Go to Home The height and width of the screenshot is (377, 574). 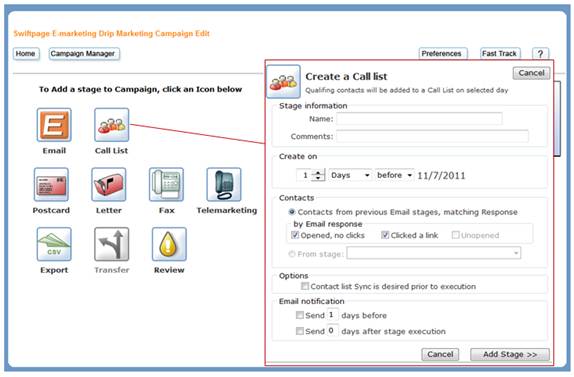(x=26, y=54)
